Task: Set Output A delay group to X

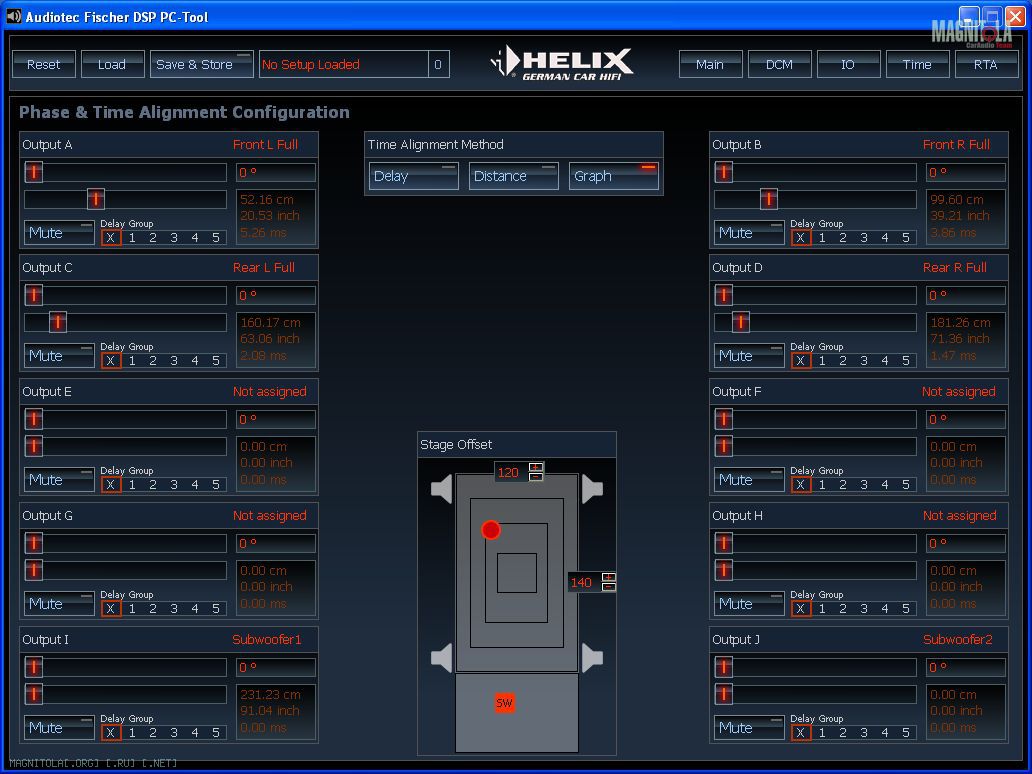Action: pos(111,238)
